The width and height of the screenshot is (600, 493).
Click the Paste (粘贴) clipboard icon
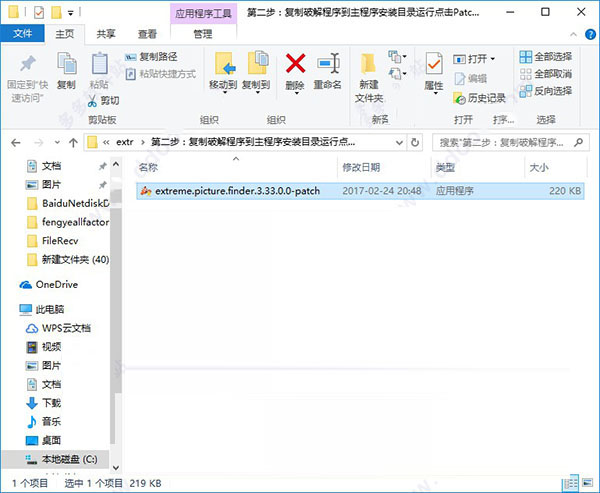pyautogui.click(x=99, y=63)
